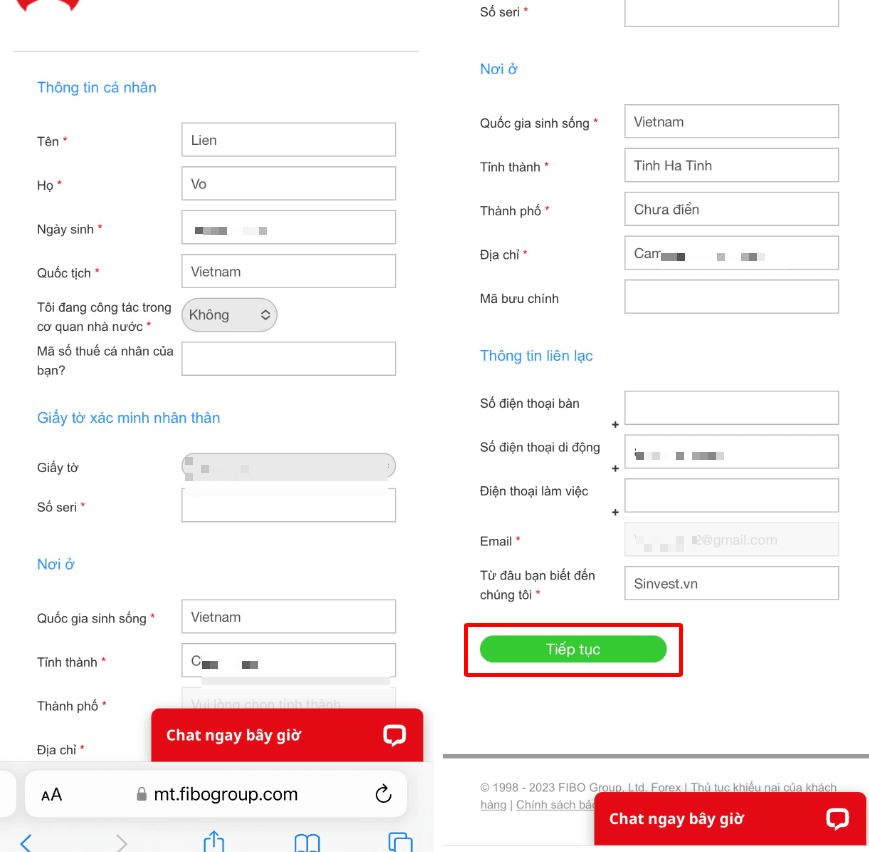This screenshot has width=869, height=852.
Task: Click the green Tiếp tục button
Action: 573,649
